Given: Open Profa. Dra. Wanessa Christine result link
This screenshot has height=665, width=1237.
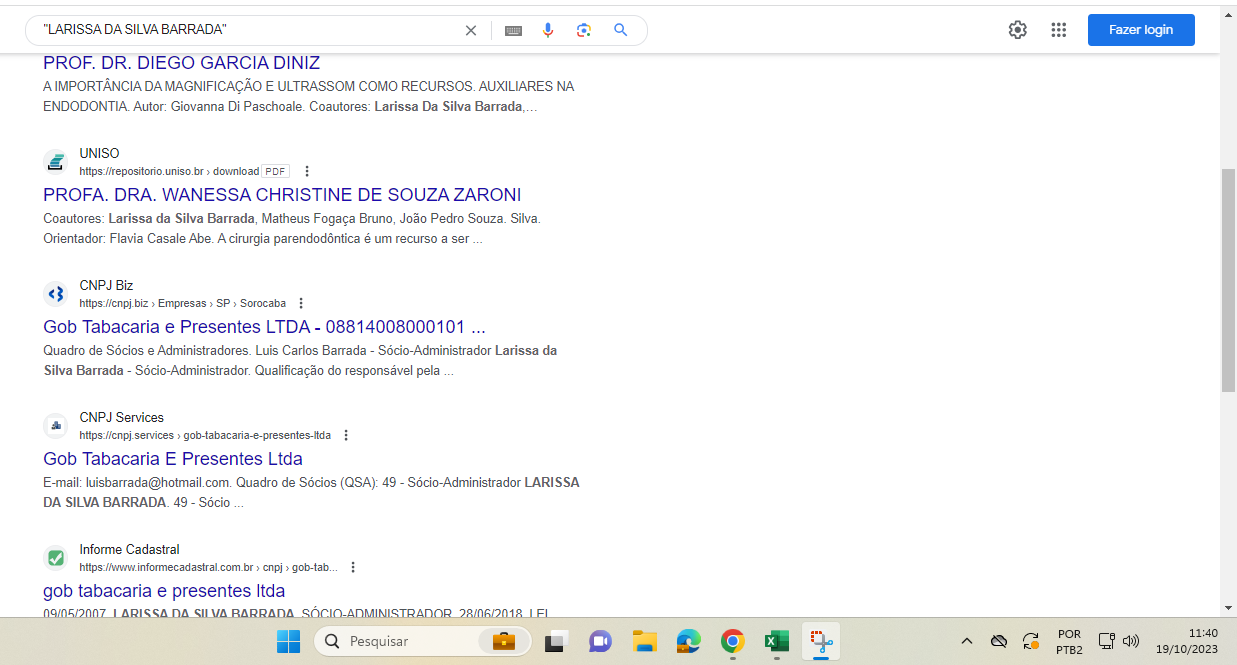Looking at the screenshot, I should (282, 195).
